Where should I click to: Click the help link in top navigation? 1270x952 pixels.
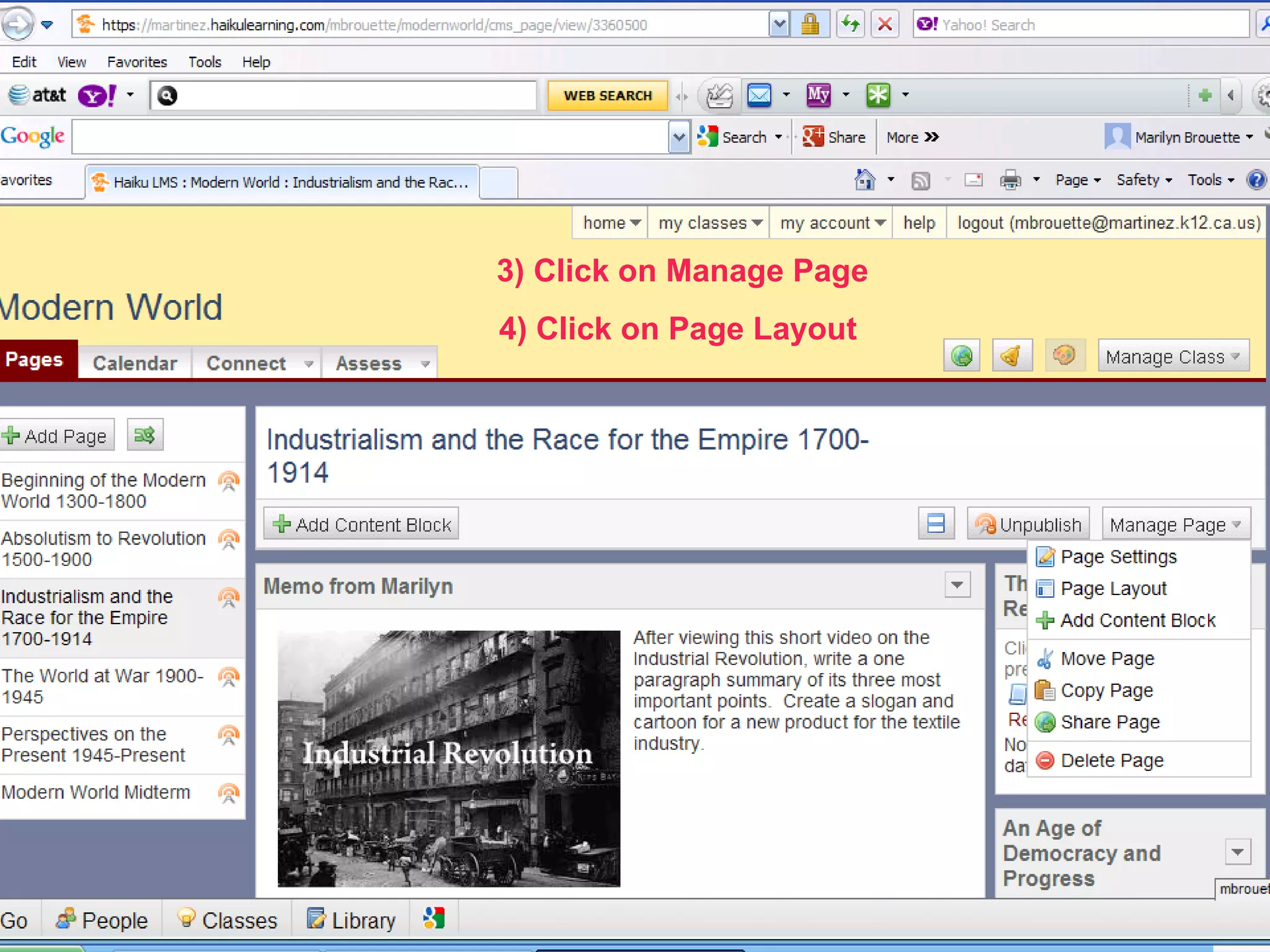click(919, 223)
